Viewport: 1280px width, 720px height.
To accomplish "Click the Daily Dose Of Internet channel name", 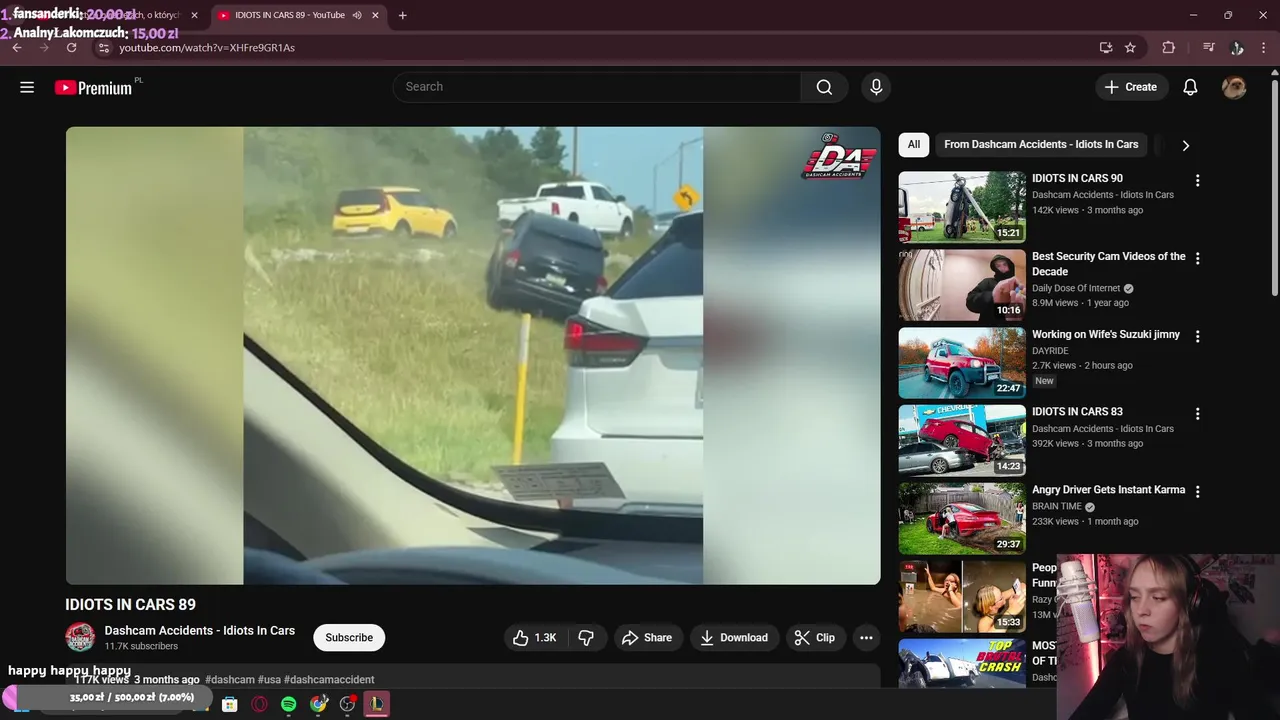I will click(1076, 288).
